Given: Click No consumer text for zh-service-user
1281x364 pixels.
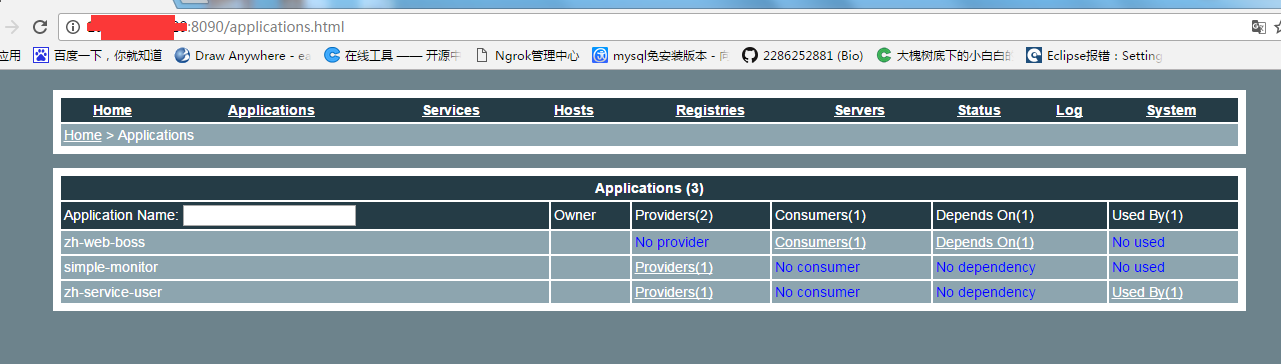Looking at the screenshot, I should [x=817, y=292].
